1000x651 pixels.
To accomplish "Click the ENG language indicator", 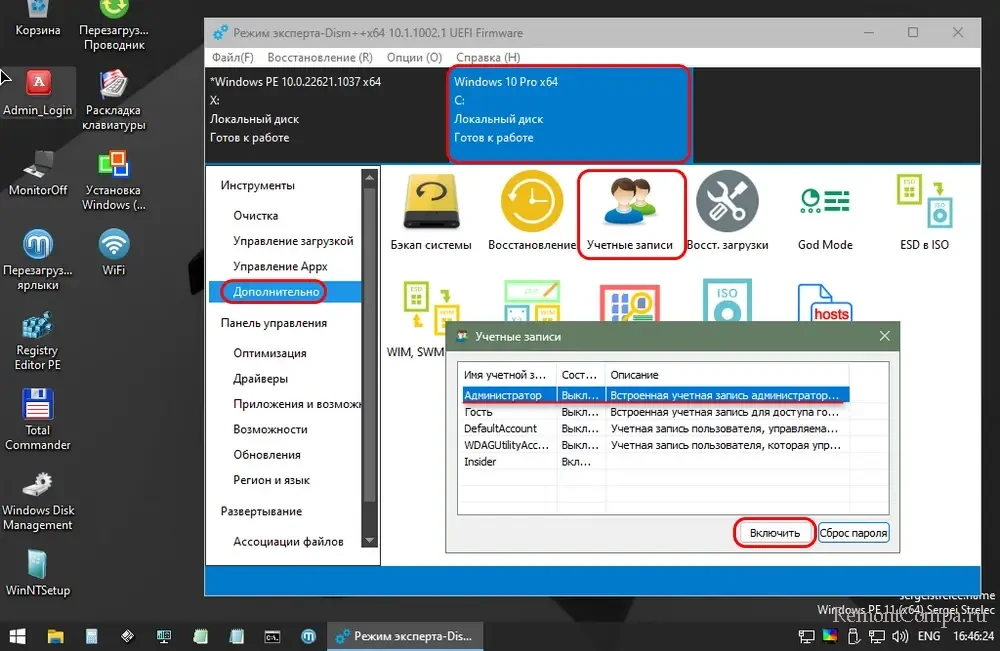I will (x=929, y=636).
